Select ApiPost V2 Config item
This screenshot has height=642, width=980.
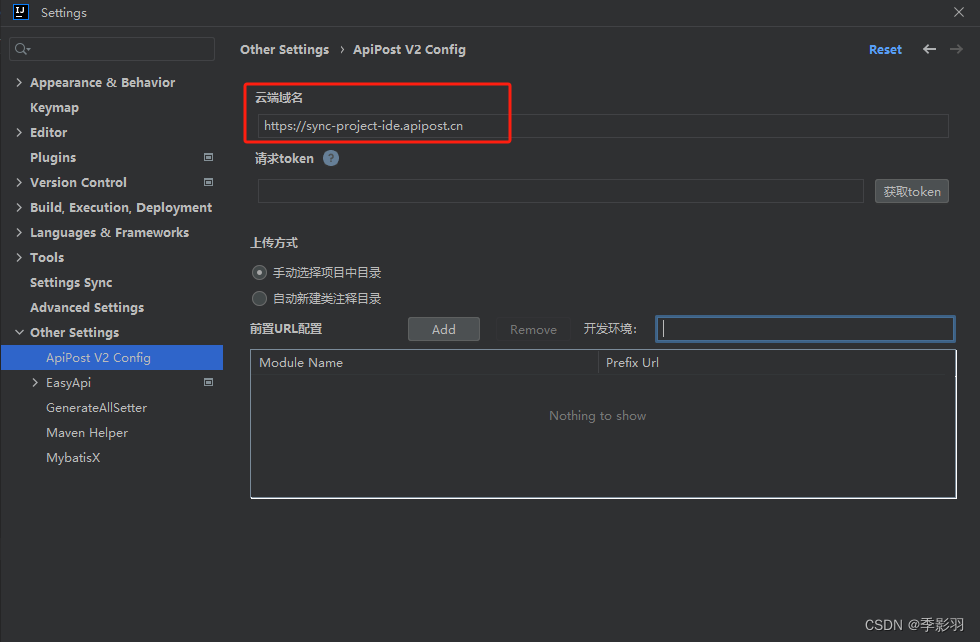pos(112,358)
